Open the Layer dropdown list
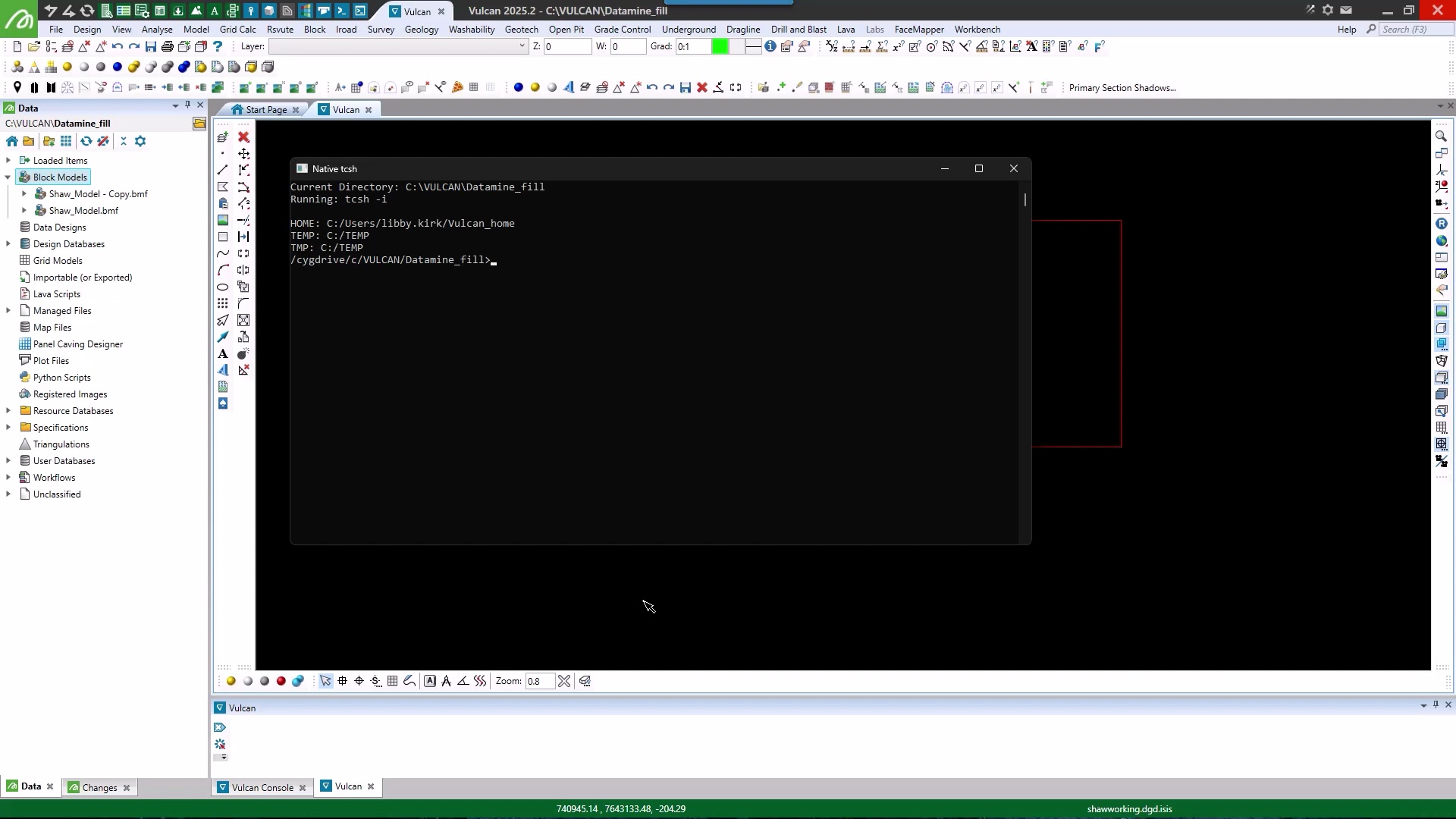 [522, 46]
